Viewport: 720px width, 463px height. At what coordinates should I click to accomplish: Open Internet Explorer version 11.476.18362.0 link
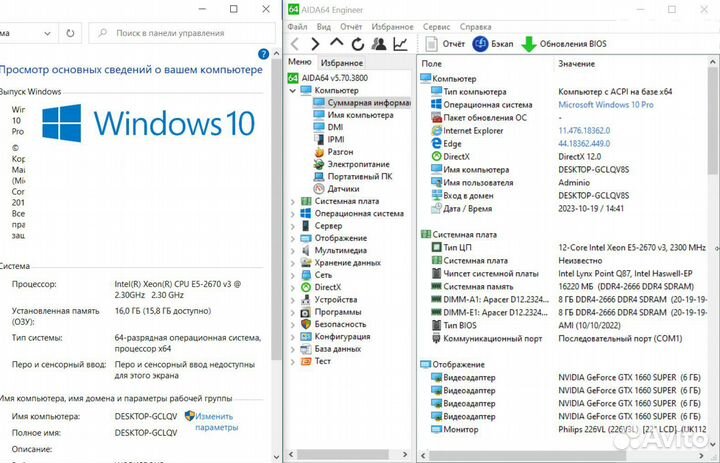[x=584, y=131]
